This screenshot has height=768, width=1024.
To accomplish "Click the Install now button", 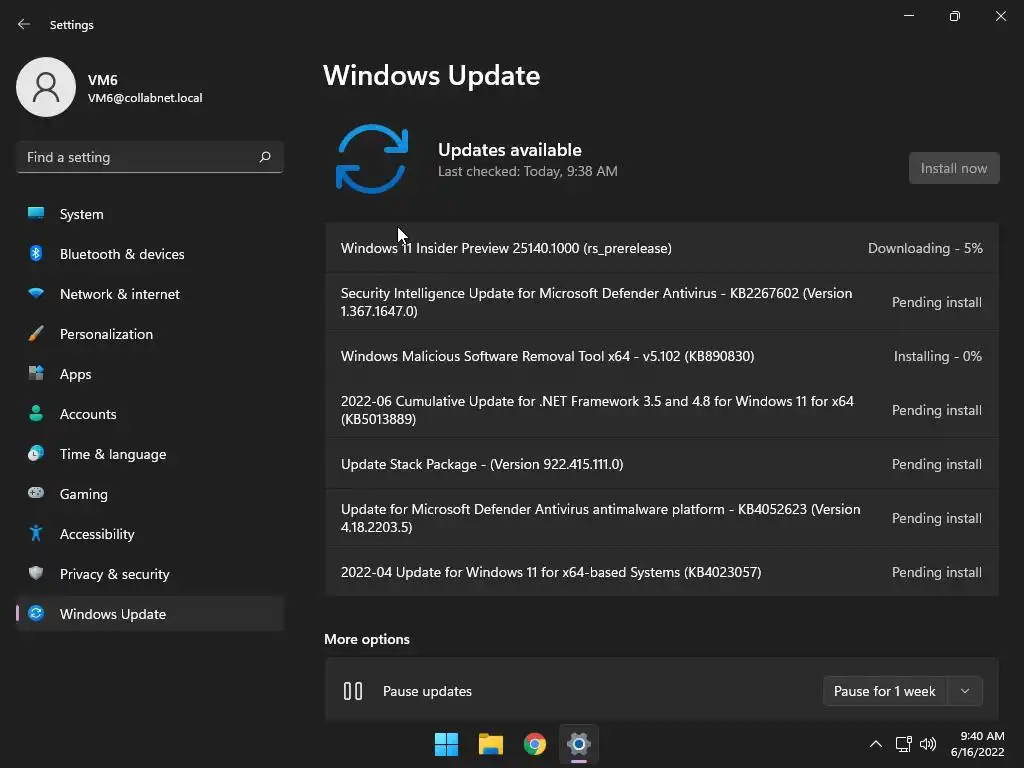I will 954,168.
